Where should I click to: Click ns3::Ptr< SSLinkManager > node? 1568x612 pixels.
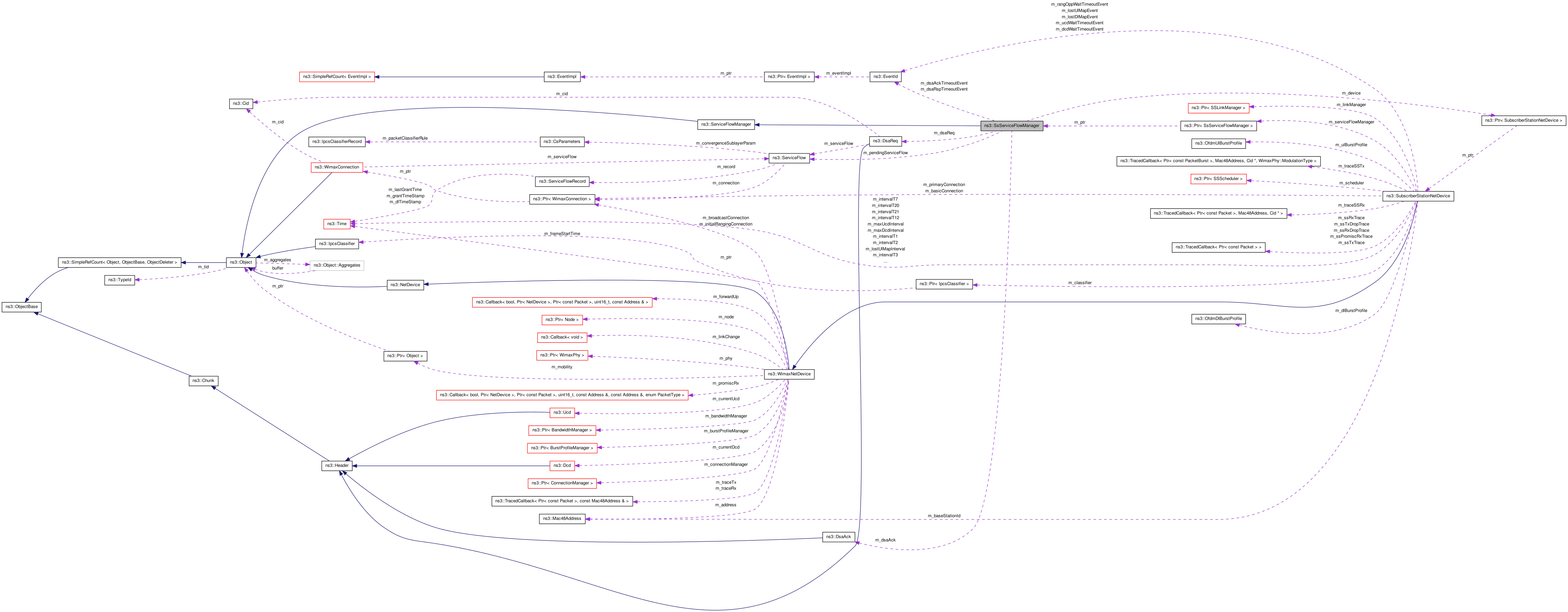click(x=1218, y=108)
